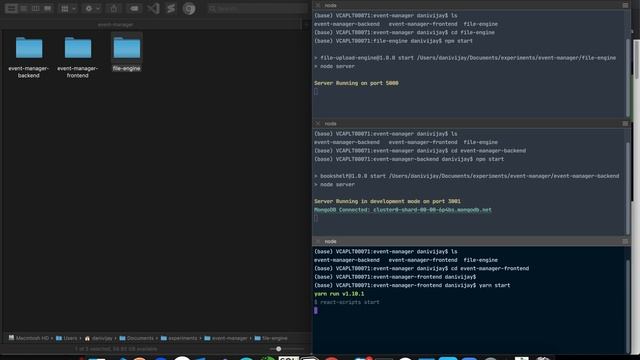
Task: Click 'yarn run v1.10.1' line
Action: (339, 294)
